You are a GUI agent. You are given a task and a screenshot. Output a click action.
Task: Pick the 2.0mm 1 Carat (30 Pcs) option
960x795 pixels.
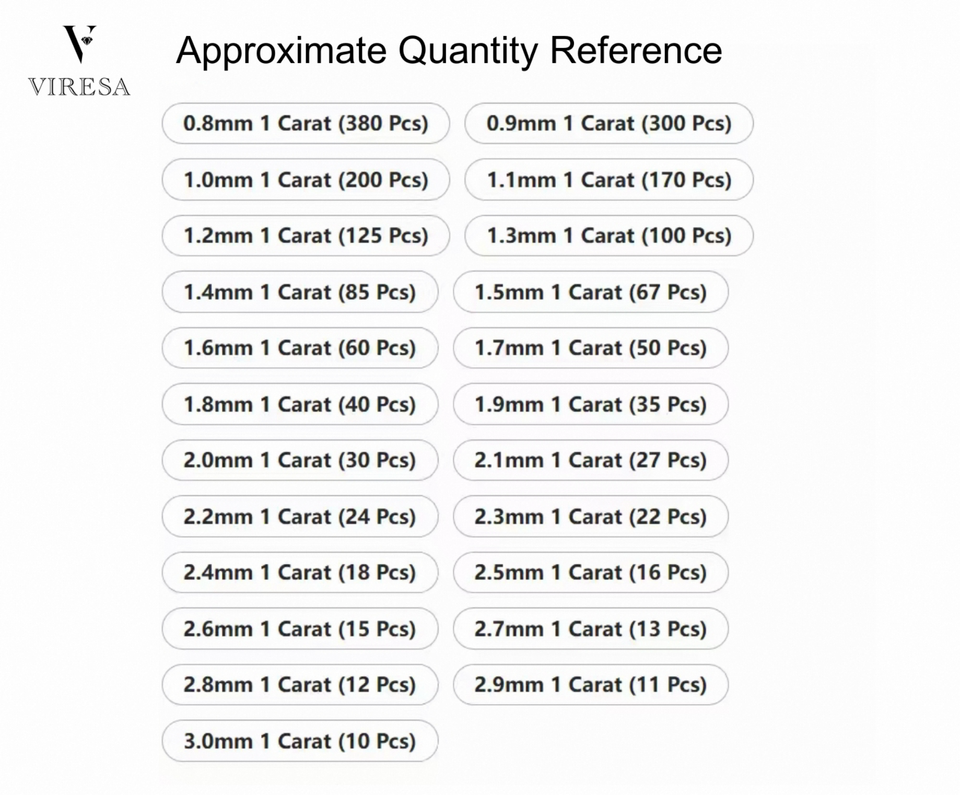tap(299, 460)
